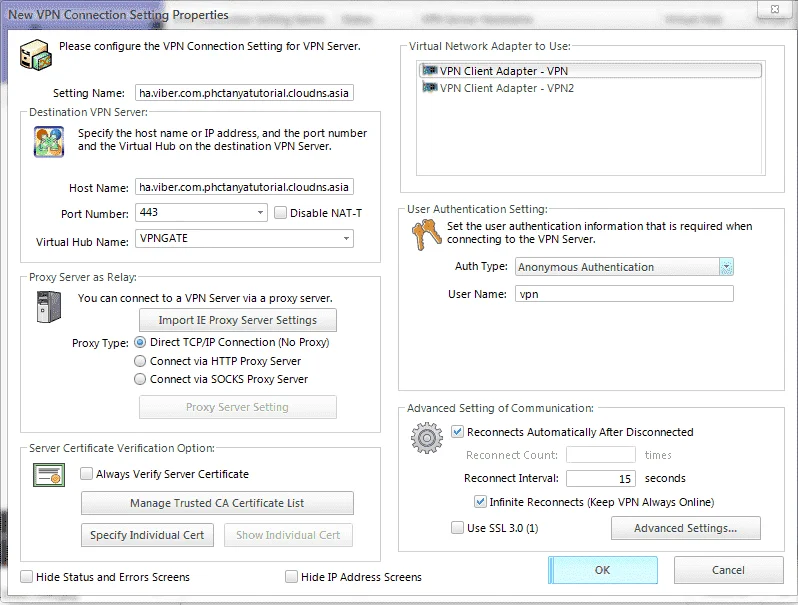Click the user authentication keys icon
Viewport: 798px width, 605px height.
click(x=426, y=235)
